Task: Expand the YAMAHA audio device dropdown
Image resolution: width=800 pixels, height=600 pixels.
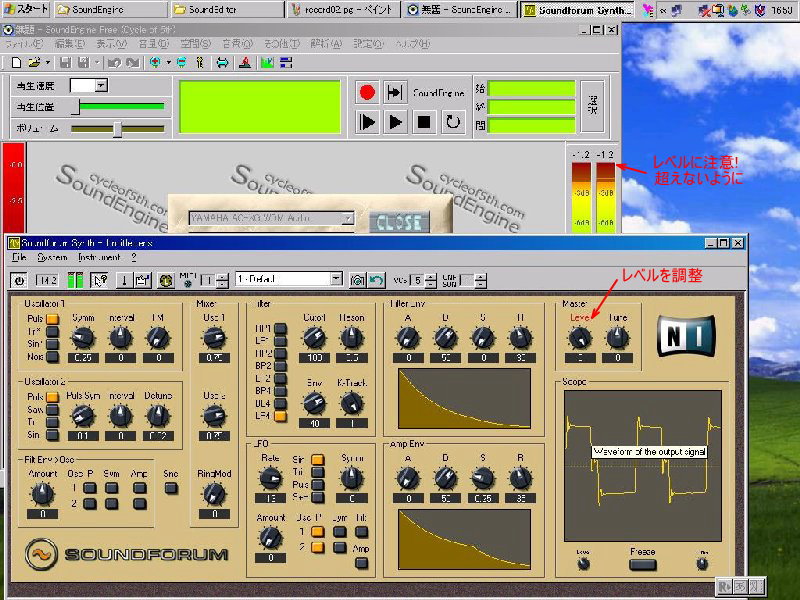Action: (347, 218)
